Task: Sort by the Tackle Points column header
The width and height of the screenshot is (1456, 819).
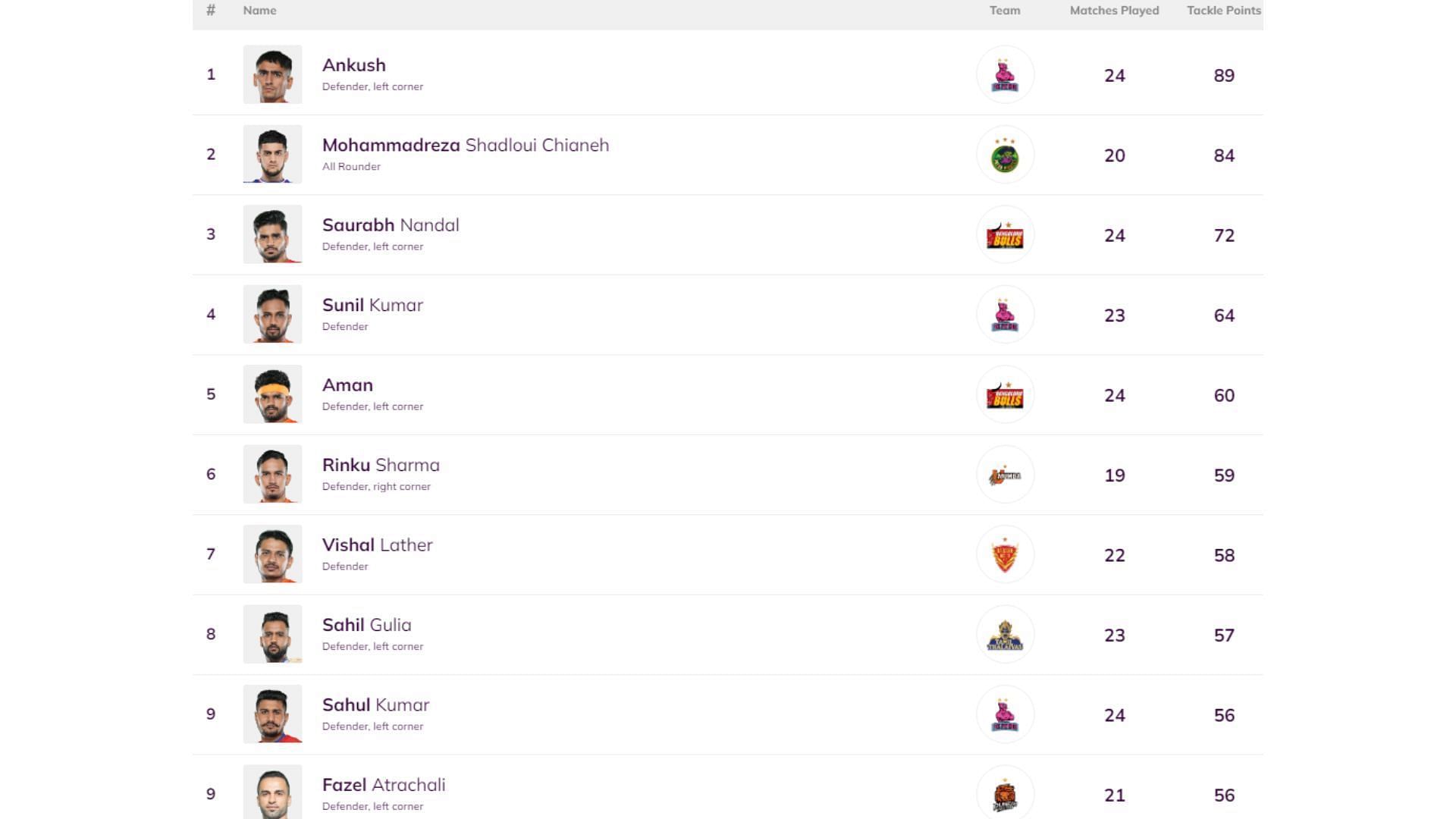Action: 1223,11
